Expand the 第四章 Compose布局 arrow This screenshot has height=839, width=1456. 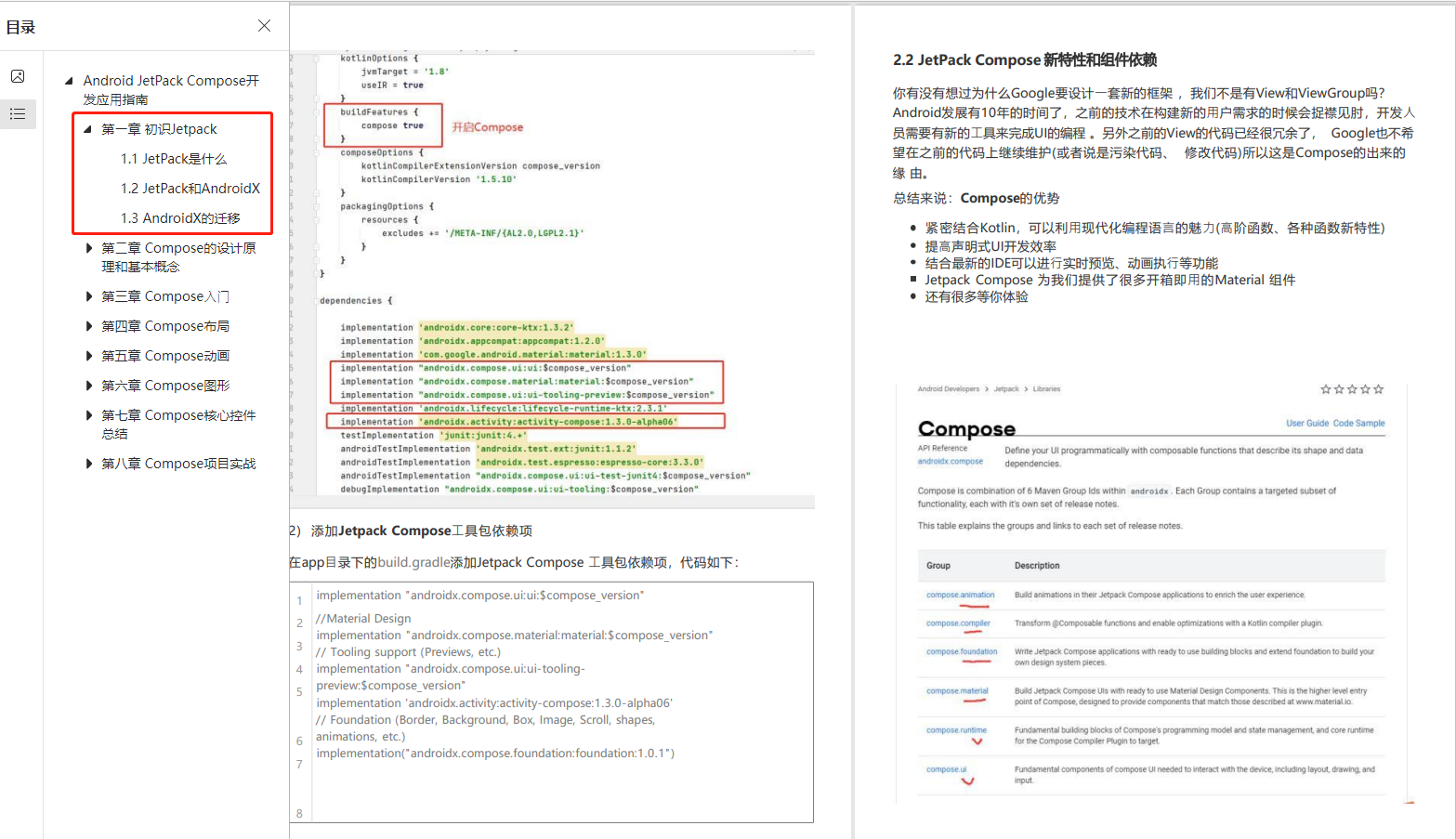pyautogui.click(x=88, y=326)
